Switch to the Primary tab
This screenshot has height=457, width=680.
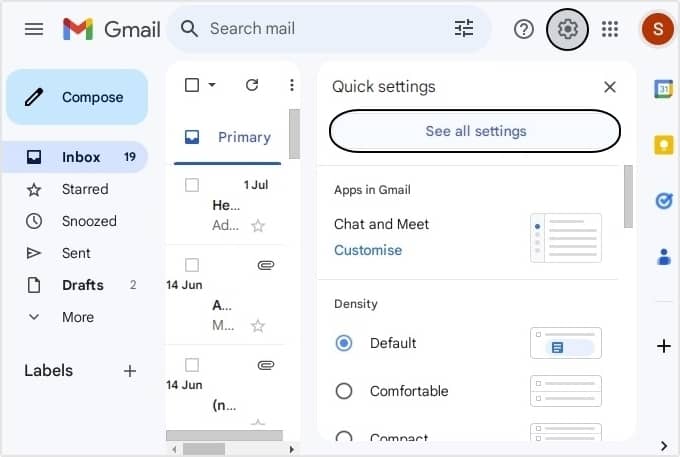pos(228,137)
